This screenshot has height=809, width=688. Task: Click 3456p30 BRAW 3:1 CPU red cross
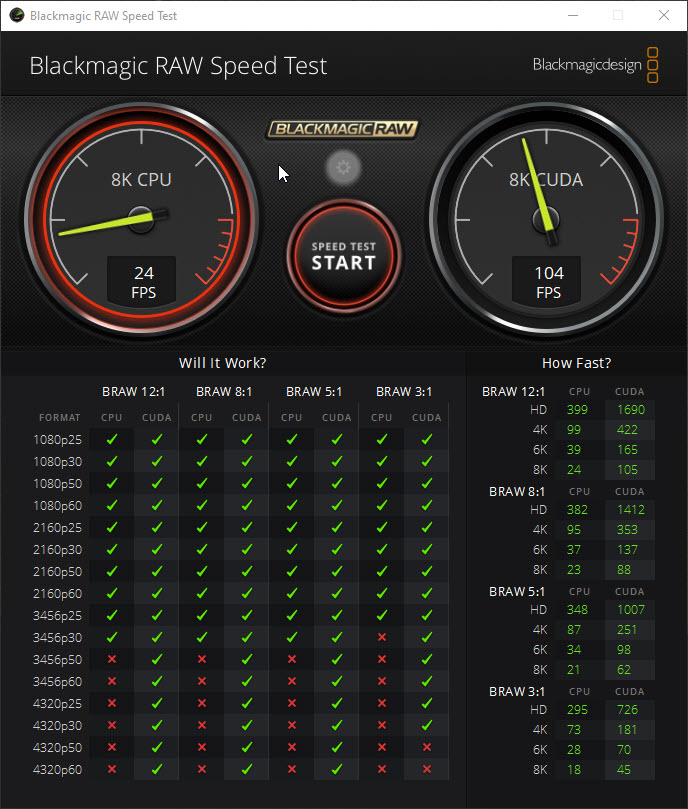(x=382, y=638)
